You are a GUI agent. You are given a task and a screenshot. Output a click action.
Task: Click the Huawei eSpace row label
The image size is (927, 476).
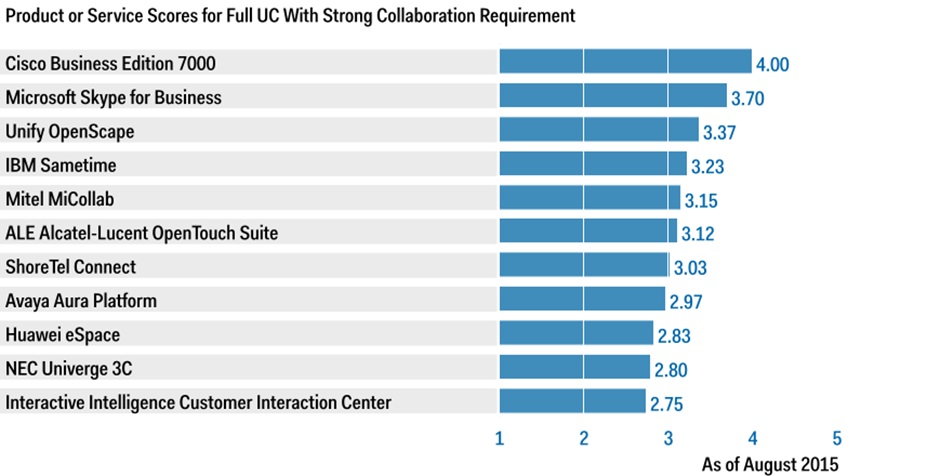coord(61,334)
